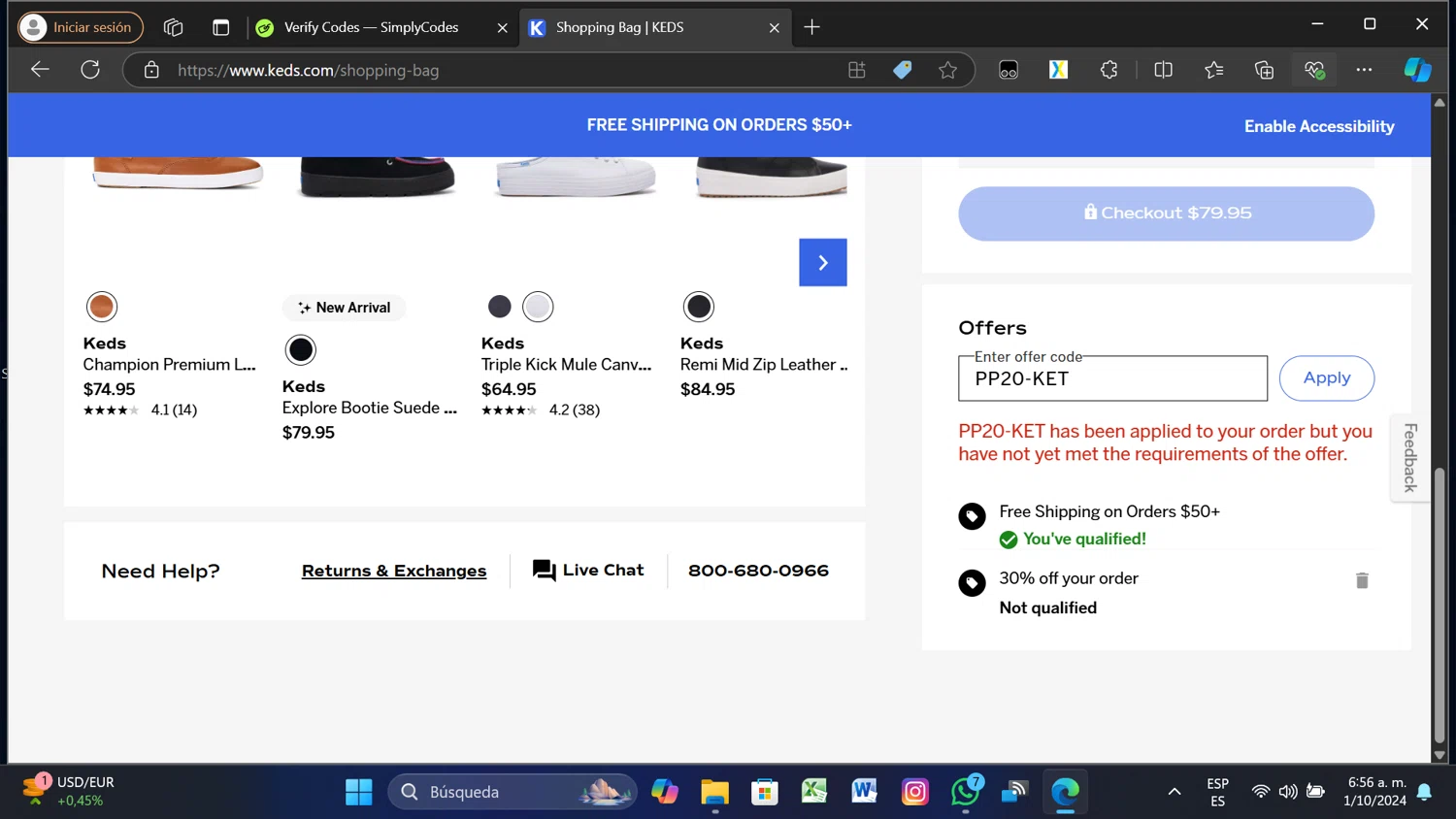Open browser essentials heart icon

click(1314, 70)
